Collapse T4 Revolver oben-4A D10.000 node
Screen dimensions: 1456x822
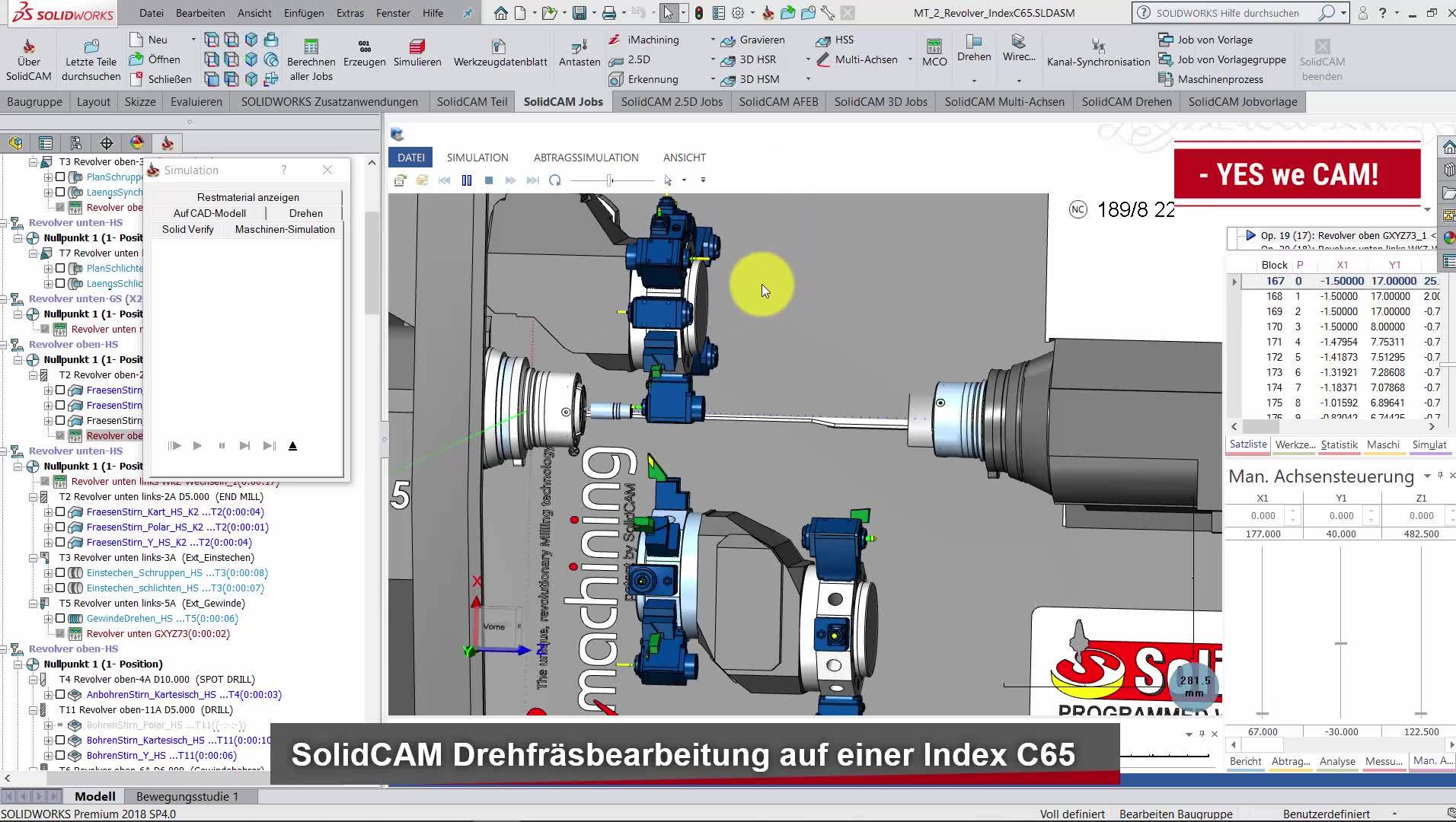pyautogui.click(x=33, y=680)
